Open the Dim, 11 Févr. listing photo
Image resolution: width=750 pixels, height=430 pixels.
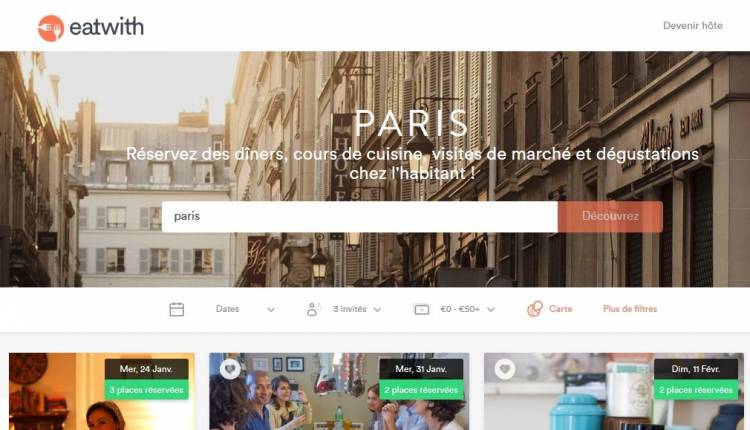614,391
